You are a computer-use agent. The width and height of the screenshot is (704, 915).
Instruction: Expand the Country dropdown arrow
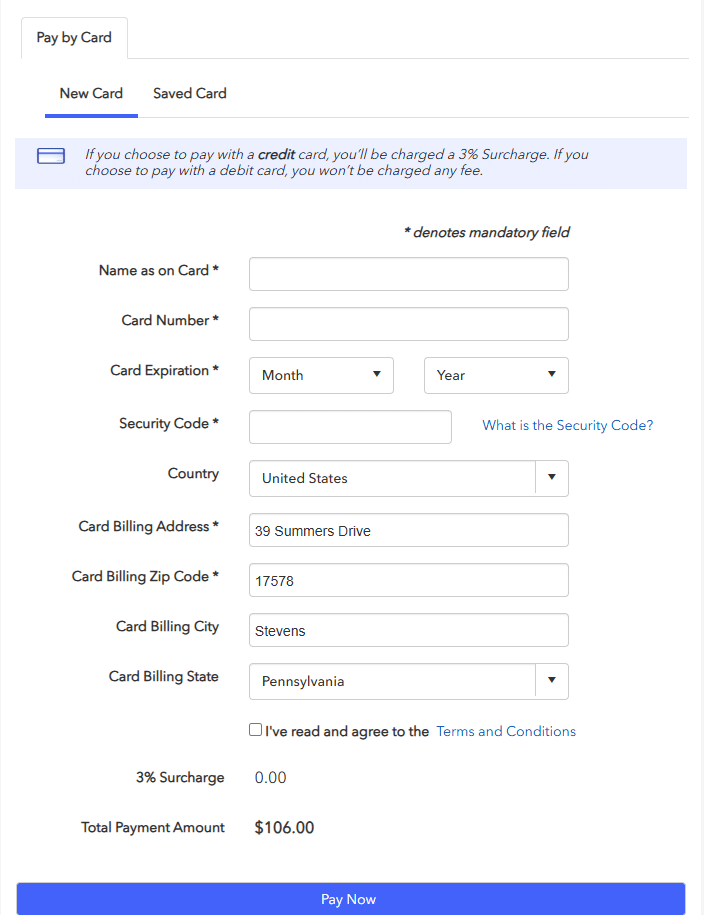[551, 478]
